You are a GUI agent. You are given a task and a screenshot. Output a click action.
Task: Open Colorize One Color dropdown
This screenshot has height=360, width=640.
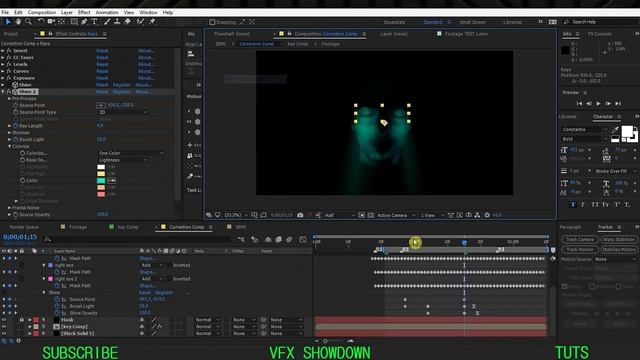point(131,153)
